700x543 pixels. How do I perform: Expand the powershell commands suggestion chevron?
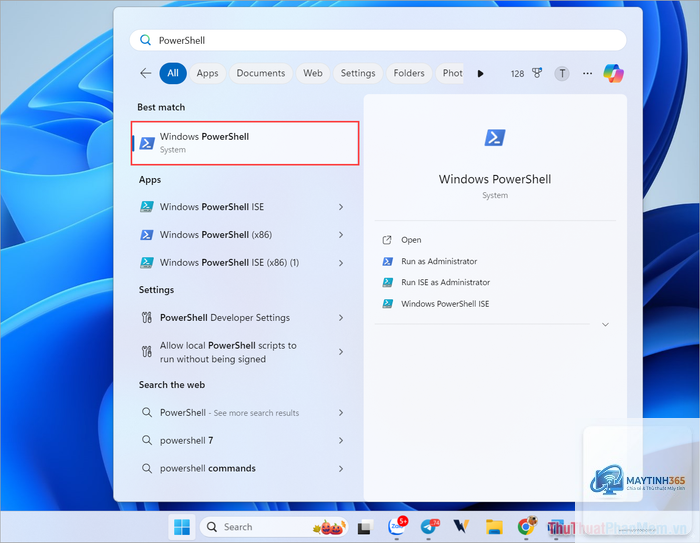click(341, 468)
